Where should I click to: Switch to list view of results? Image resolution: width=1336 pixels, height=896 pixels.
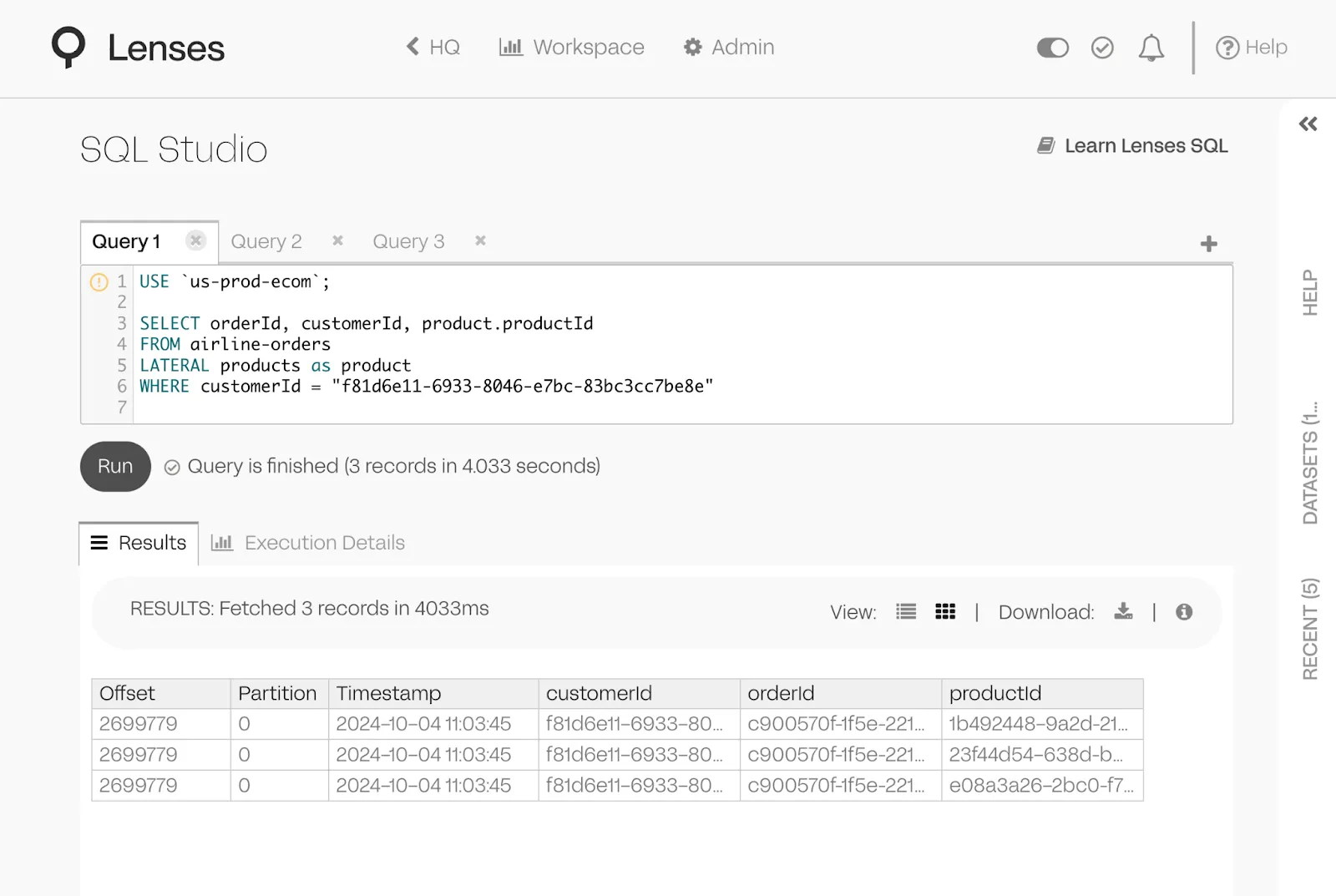(x=906, y=612)
